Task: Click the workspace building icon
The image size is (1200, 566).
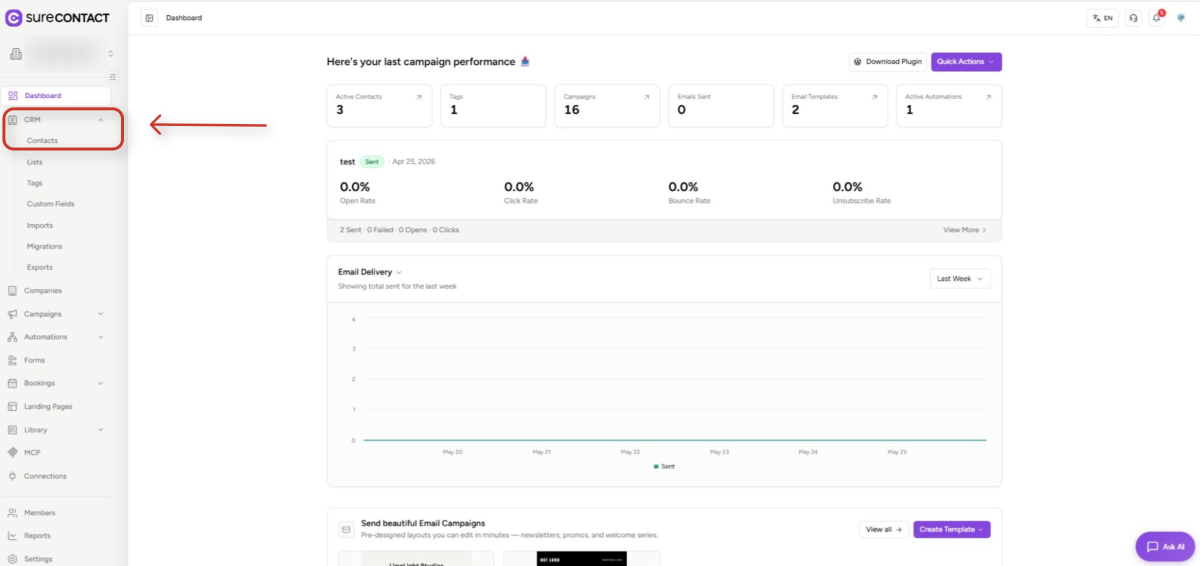Action: pyautogui.click(x=16, y=53)
